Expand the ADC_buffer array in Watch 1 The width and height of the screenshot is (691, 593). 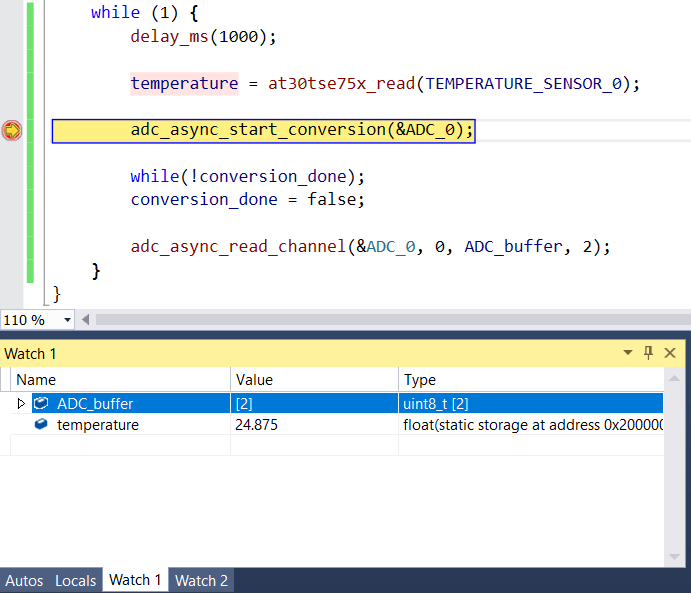(x=22, y=403)
